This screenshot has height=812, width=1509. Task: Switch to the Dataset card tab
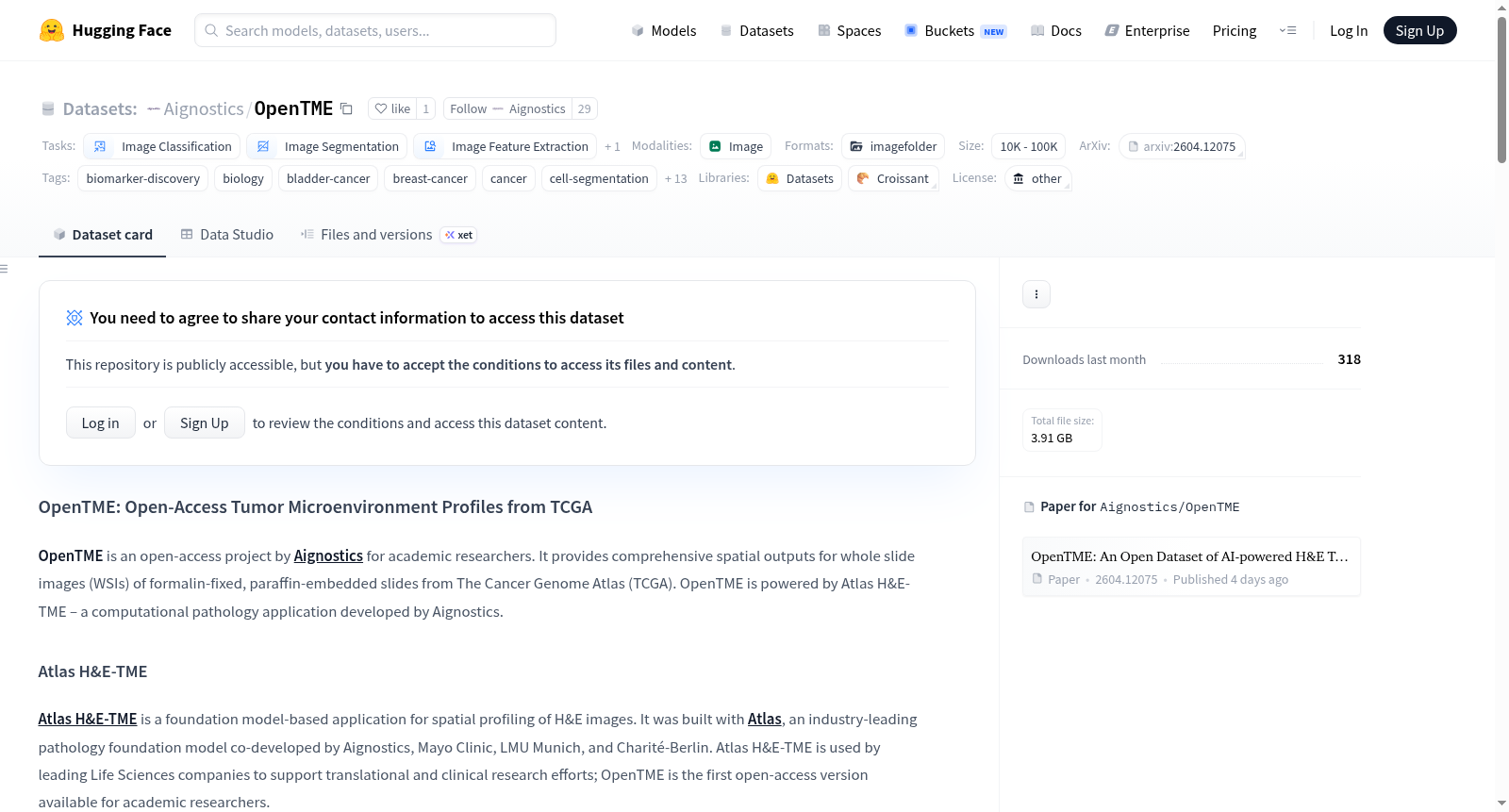point(102,235)
